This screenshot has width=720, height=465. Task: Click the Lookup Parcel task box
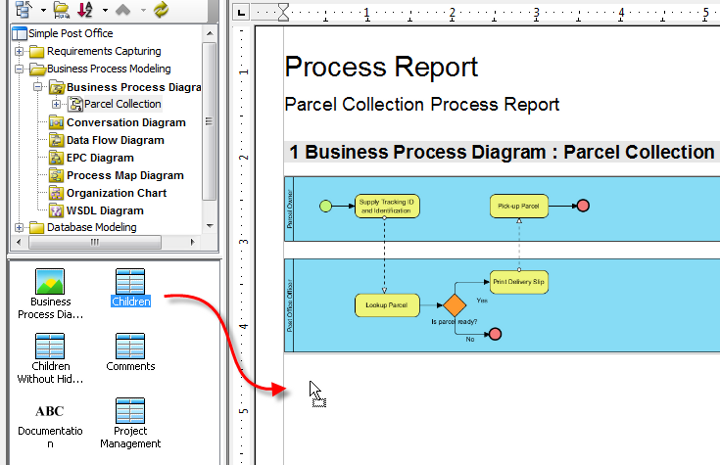[x=387, y=305]
